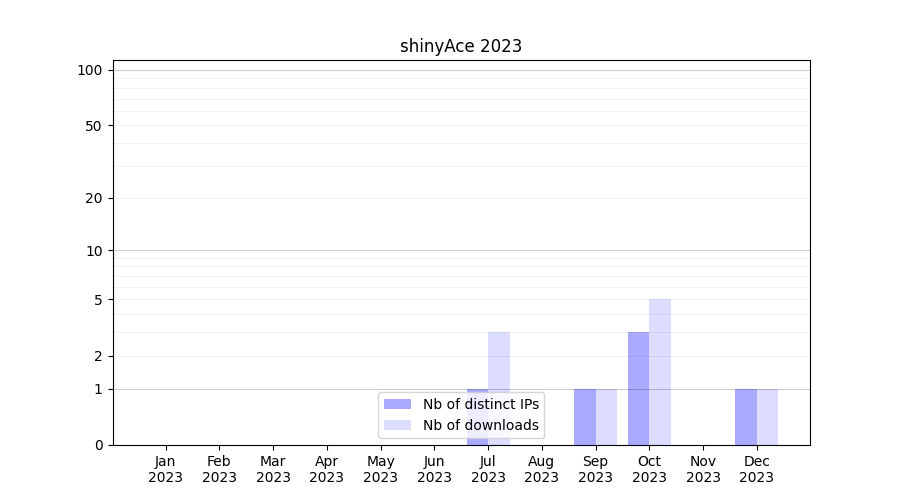900x500 pixels.
Task: Click the "Nb of downloads" legend swatch
Action: [x=397, y=425]
